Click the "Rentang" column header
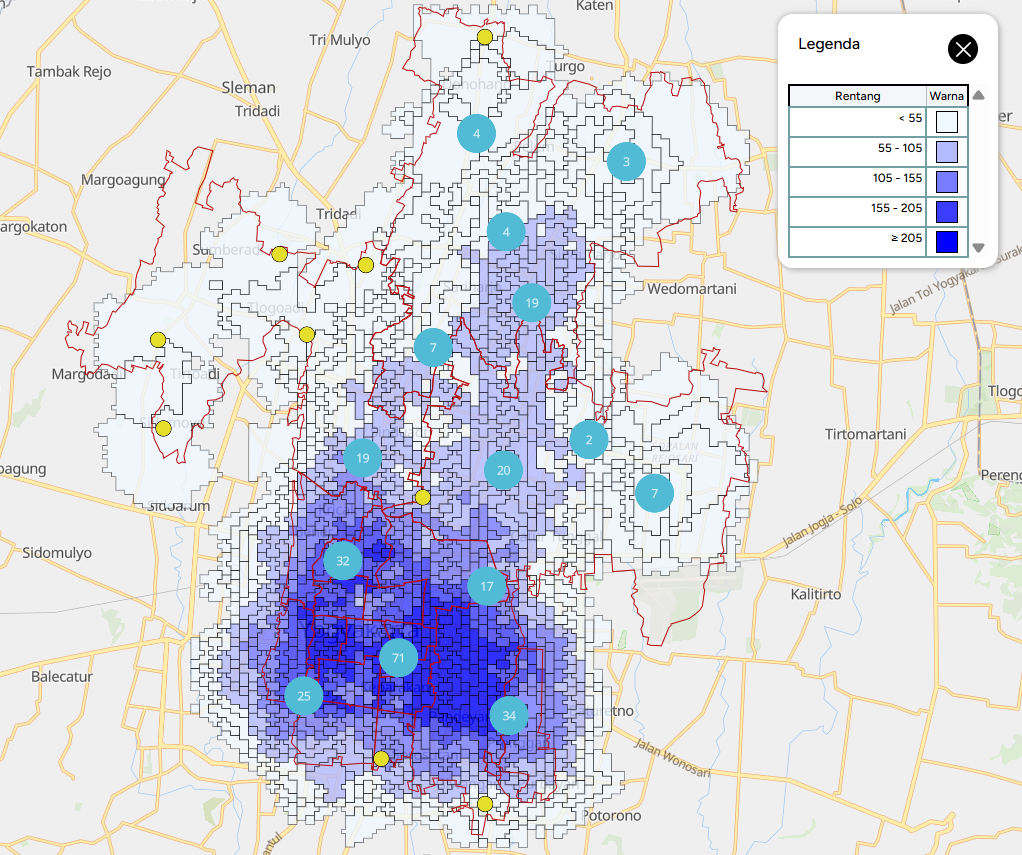 coord(858,96)
